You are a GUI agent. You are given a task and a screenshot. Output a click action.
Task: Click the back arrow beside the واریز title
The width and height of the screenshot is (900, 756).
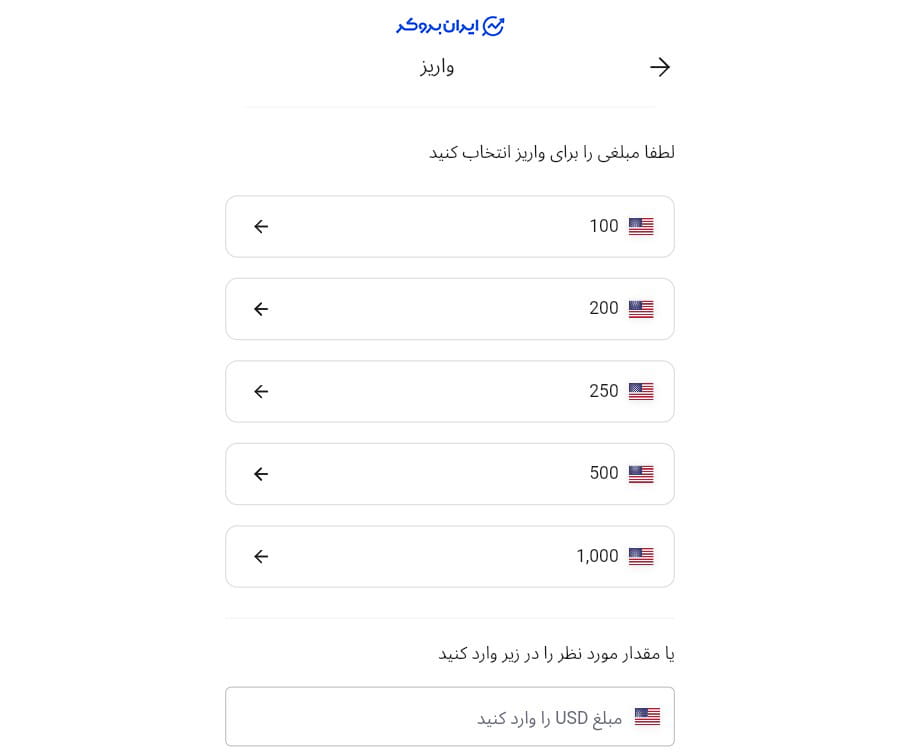point(659,66)
